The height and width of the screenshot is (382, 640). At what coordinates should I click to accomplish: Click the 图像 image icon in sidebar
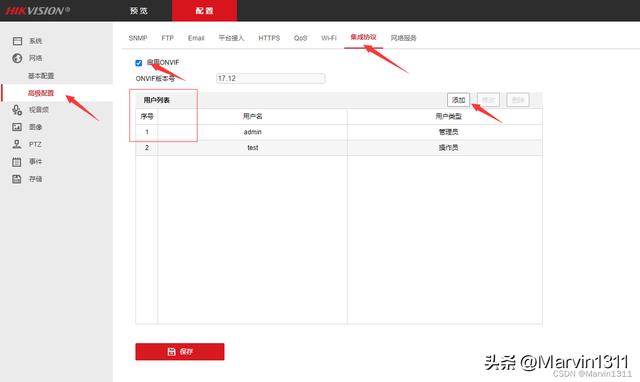17,127
